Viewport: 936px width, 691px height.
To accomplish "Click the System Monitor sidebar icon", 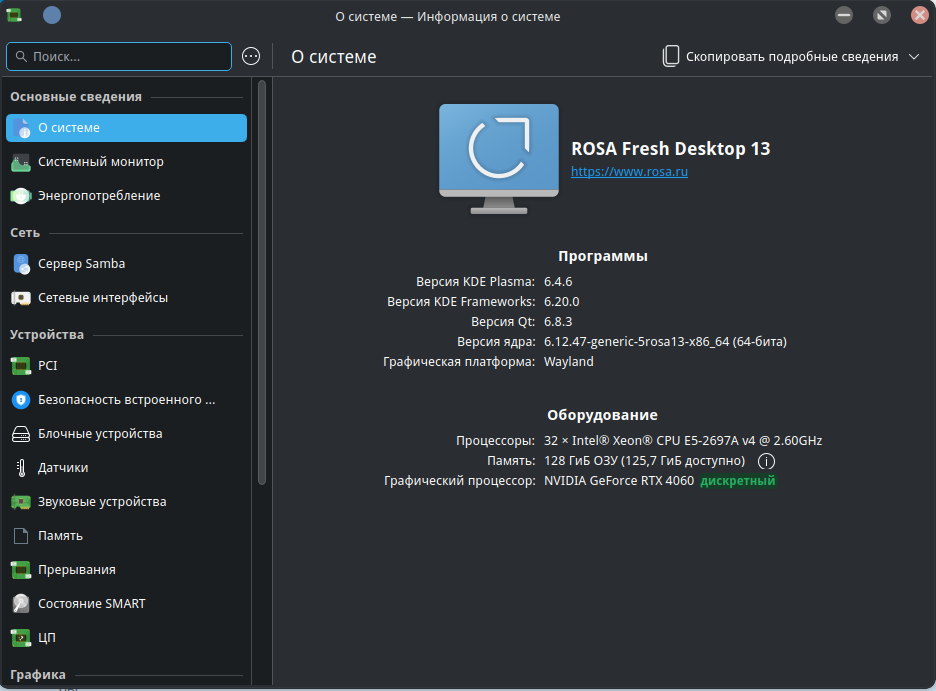I will (x=21, y=162).
